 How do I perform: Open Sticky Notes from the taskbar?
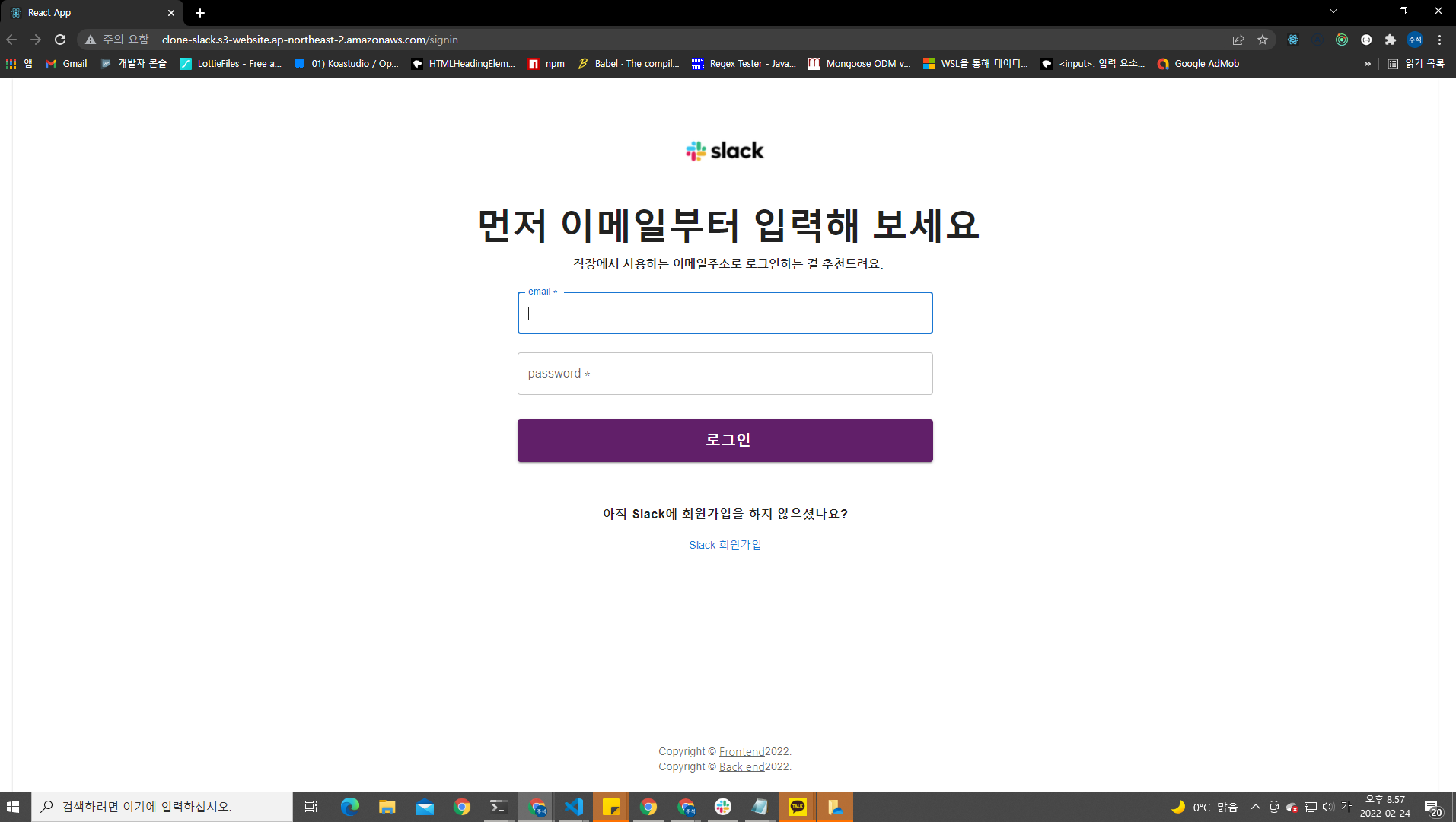[x=610, y=807]
